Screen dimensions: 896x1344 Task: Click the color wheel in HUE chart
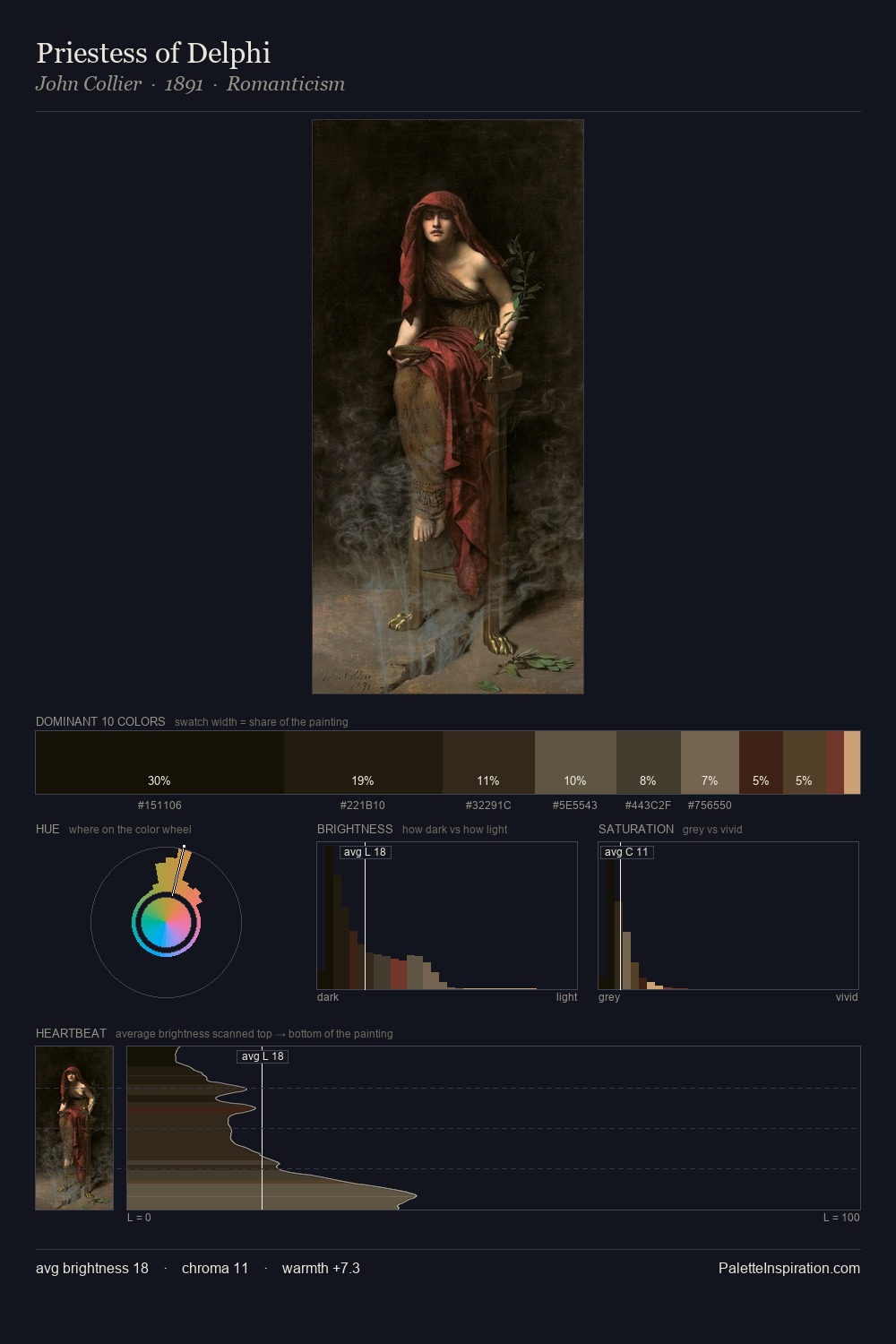click(166, 922)
